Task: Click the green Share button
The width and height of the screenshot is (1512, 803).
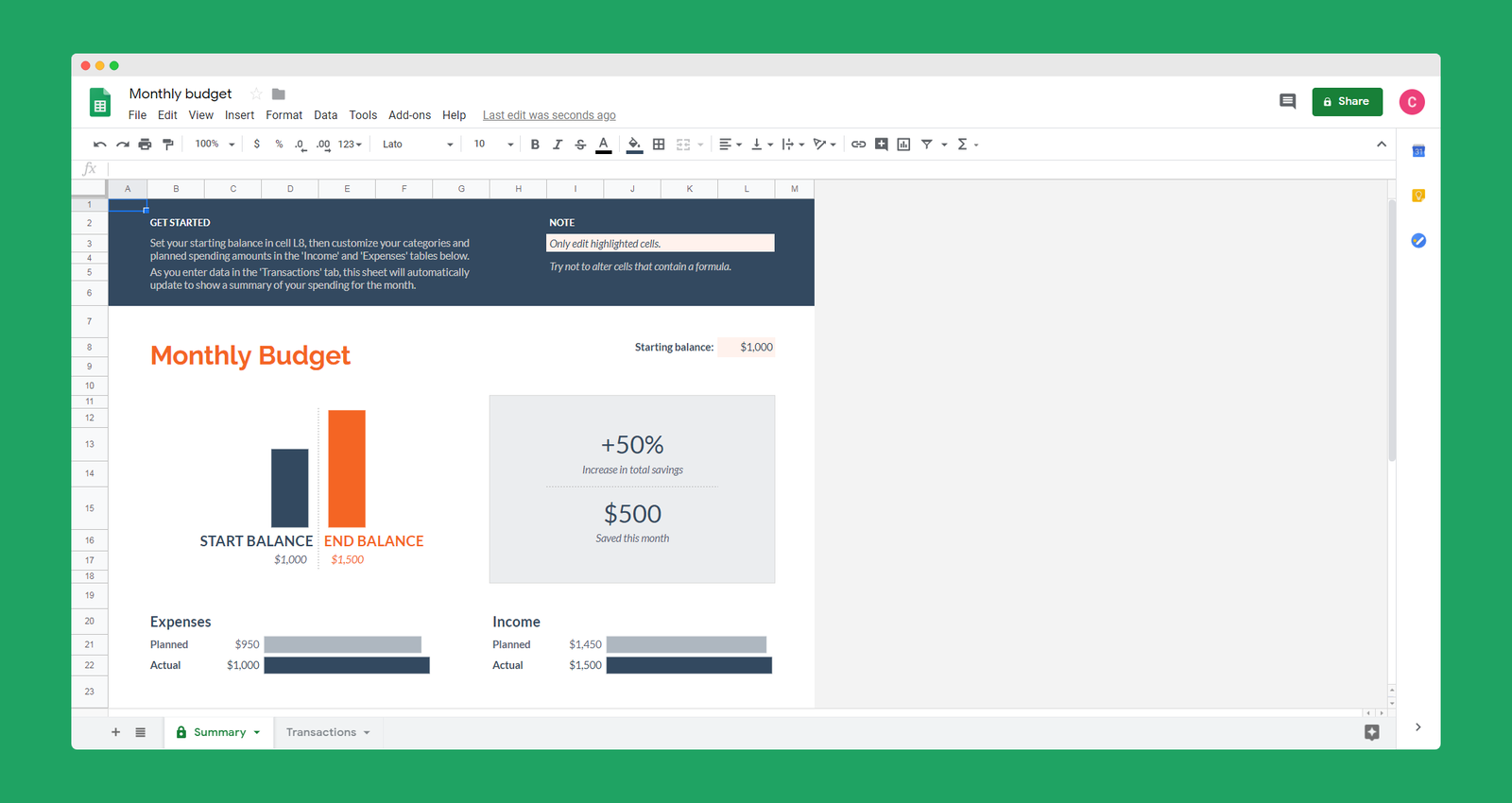Action: [x=1347, y=102]
